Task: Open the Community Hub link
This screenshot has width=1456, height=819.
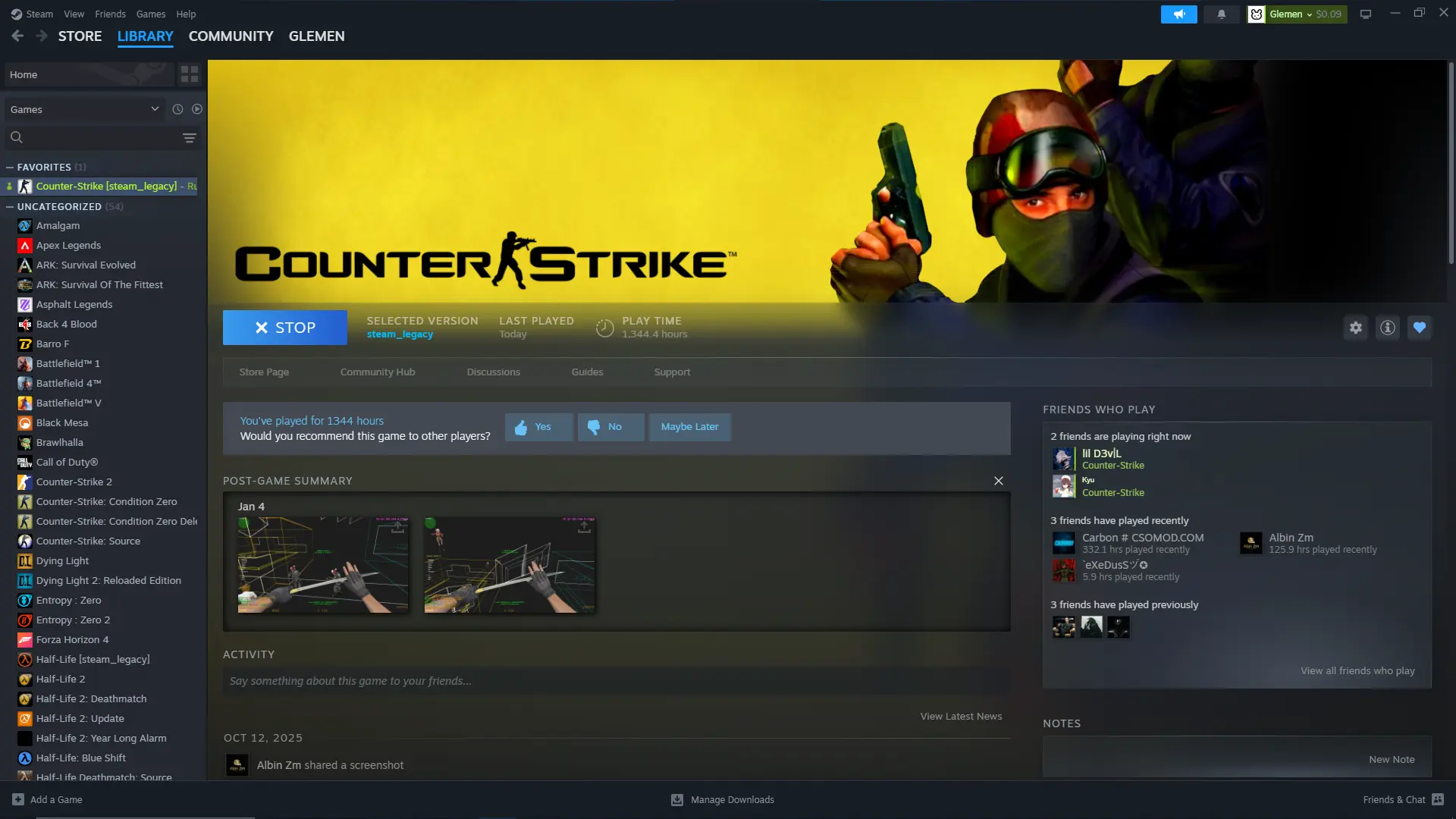Action: 378,372
